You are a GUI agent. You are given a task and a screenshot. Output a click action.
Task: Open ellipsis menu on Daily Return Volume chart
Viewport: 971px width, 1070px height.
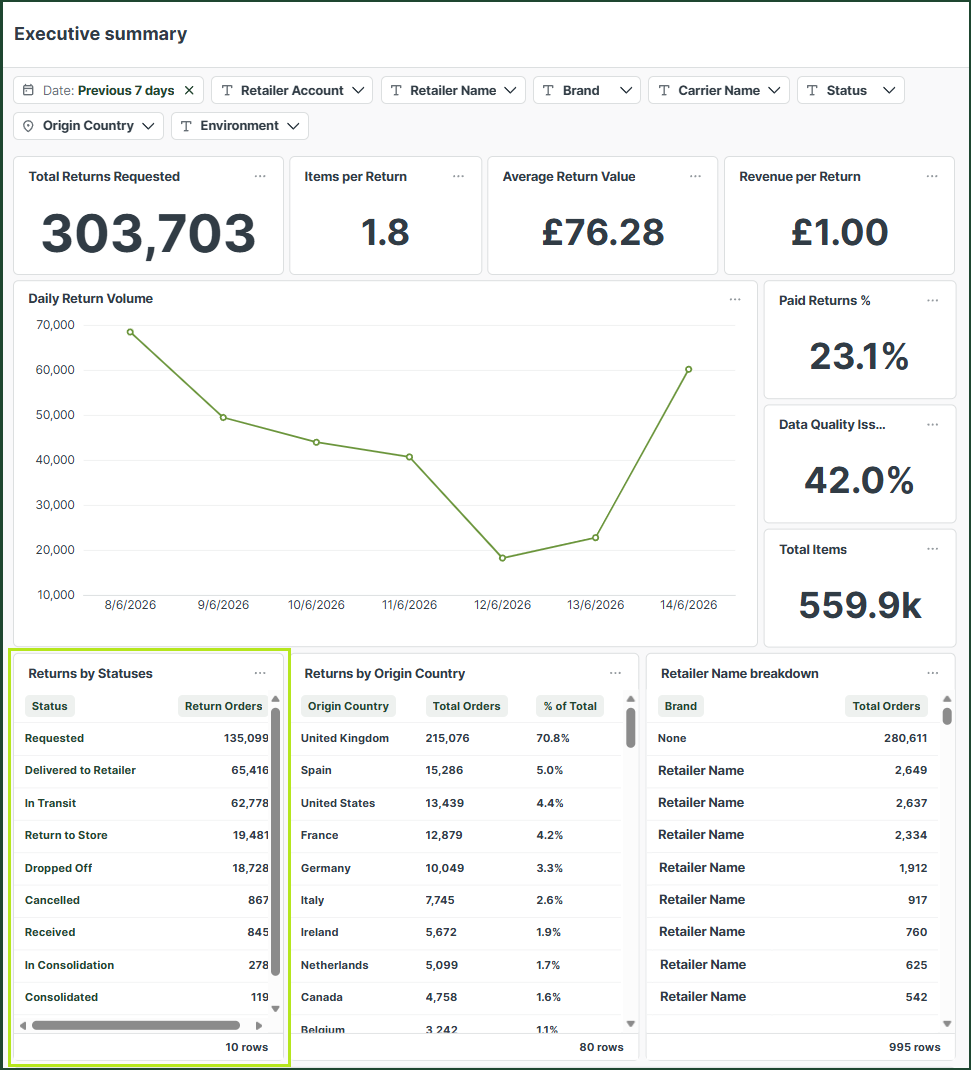(735, 299)
